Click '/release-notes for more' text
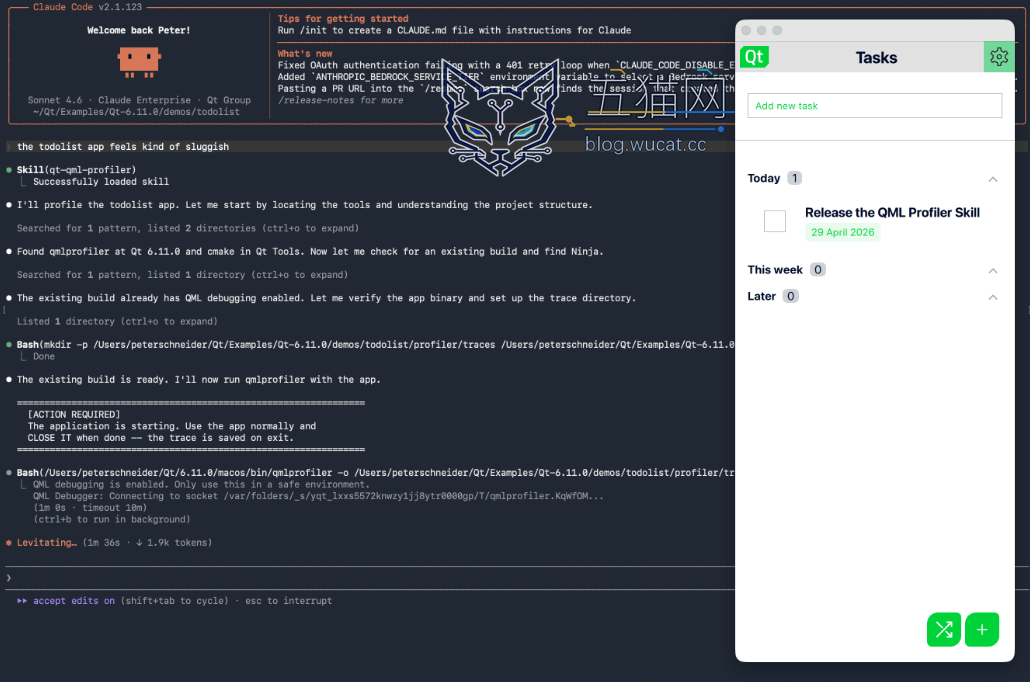The image size is (1030, 682). point(340,100)
